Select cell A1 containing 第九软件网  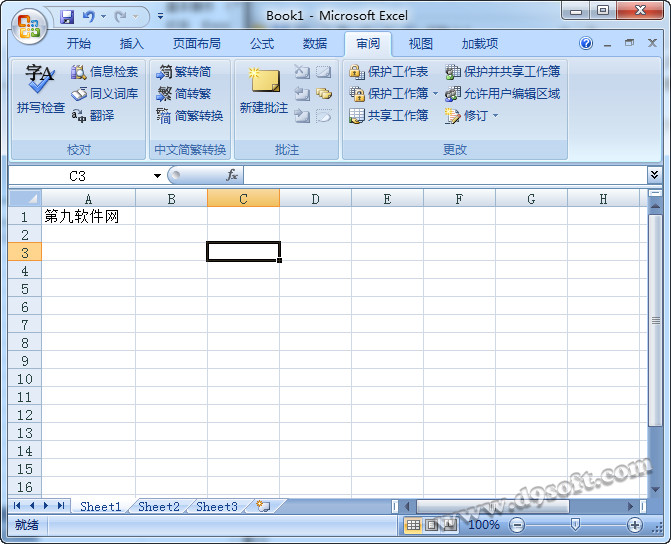click(88, 216)
